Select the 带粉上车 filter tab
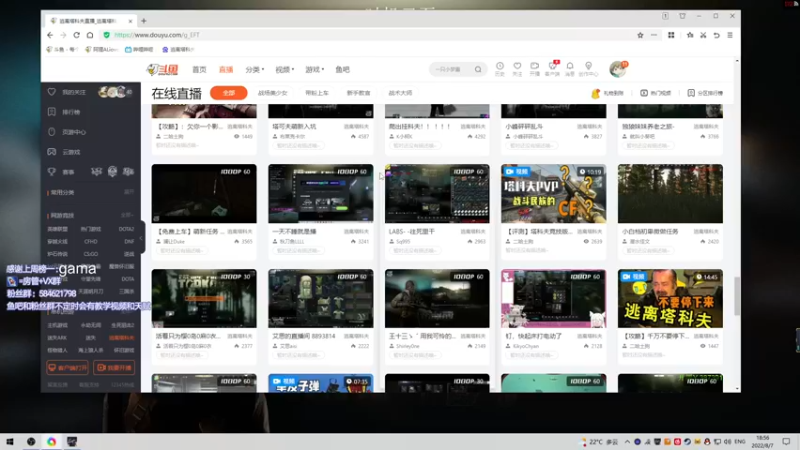Image resolution: width=800 pixels, height=450 pixels. click(317, 93)
